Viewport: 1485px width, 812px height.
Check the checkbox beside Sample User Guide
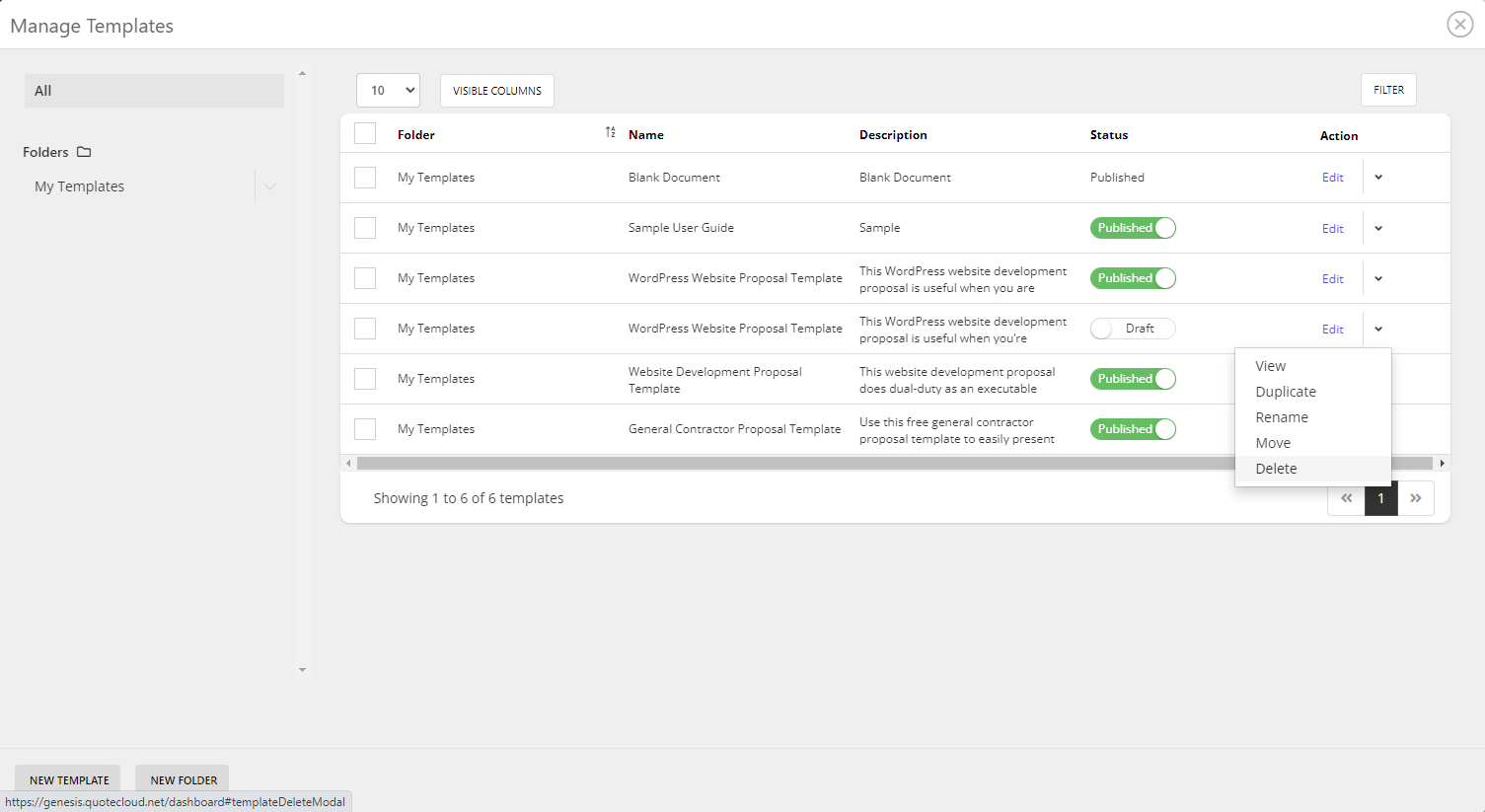point(364,227)
